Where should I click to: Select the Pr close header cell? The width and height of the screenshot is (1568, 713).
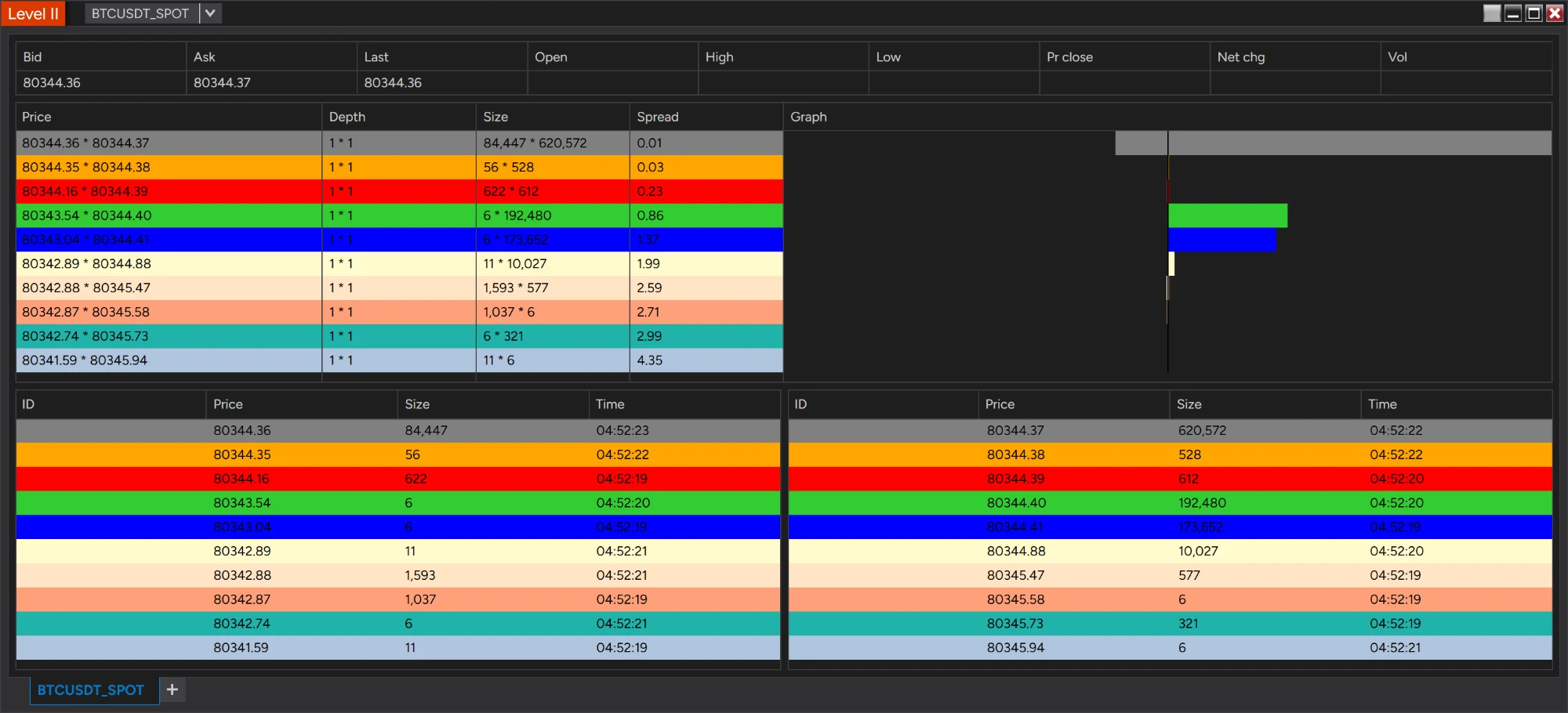[x=1124, y=57]
